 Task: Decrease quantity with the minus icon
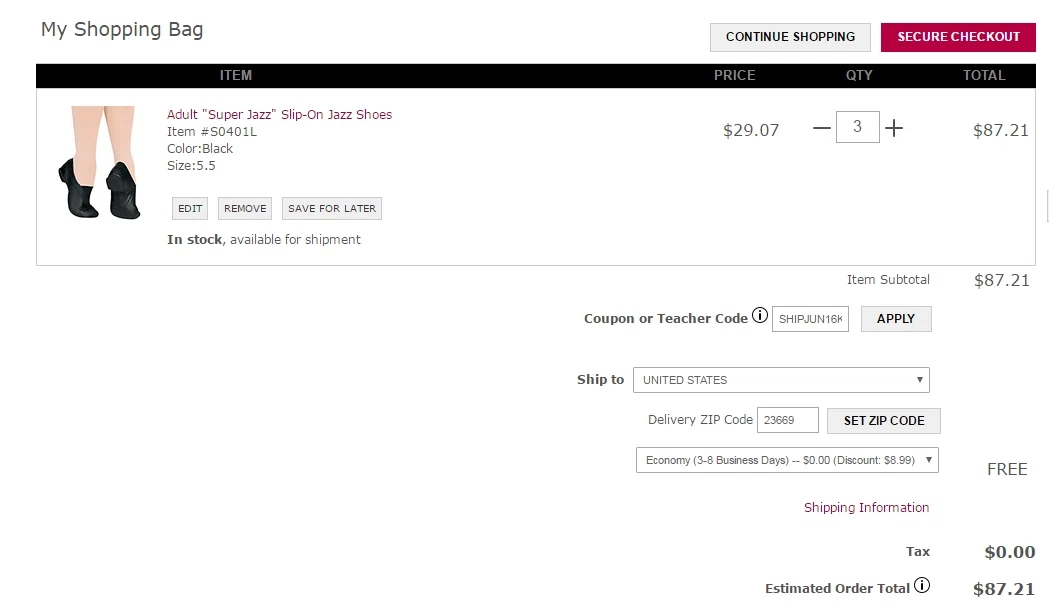822,128
